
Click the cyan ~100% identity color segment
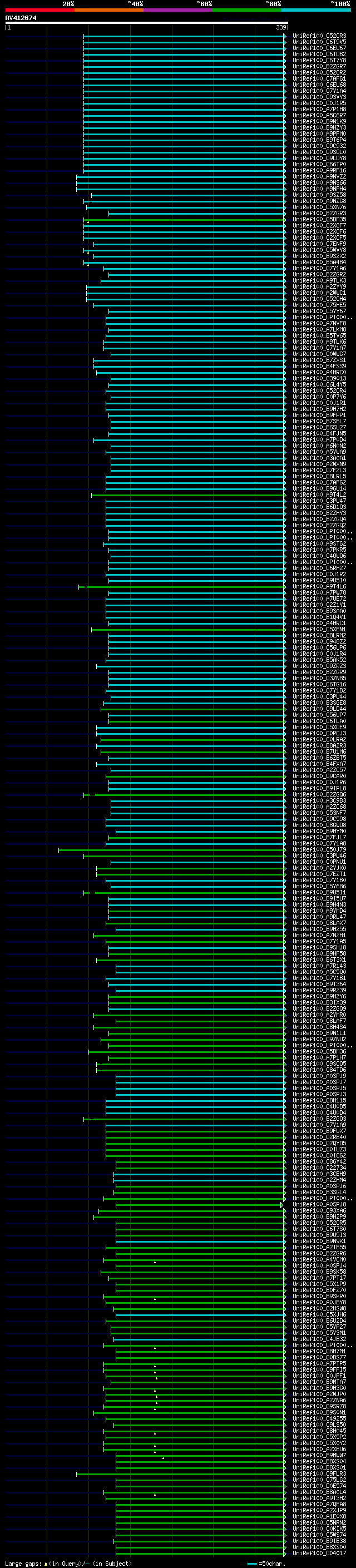(316, 10)
